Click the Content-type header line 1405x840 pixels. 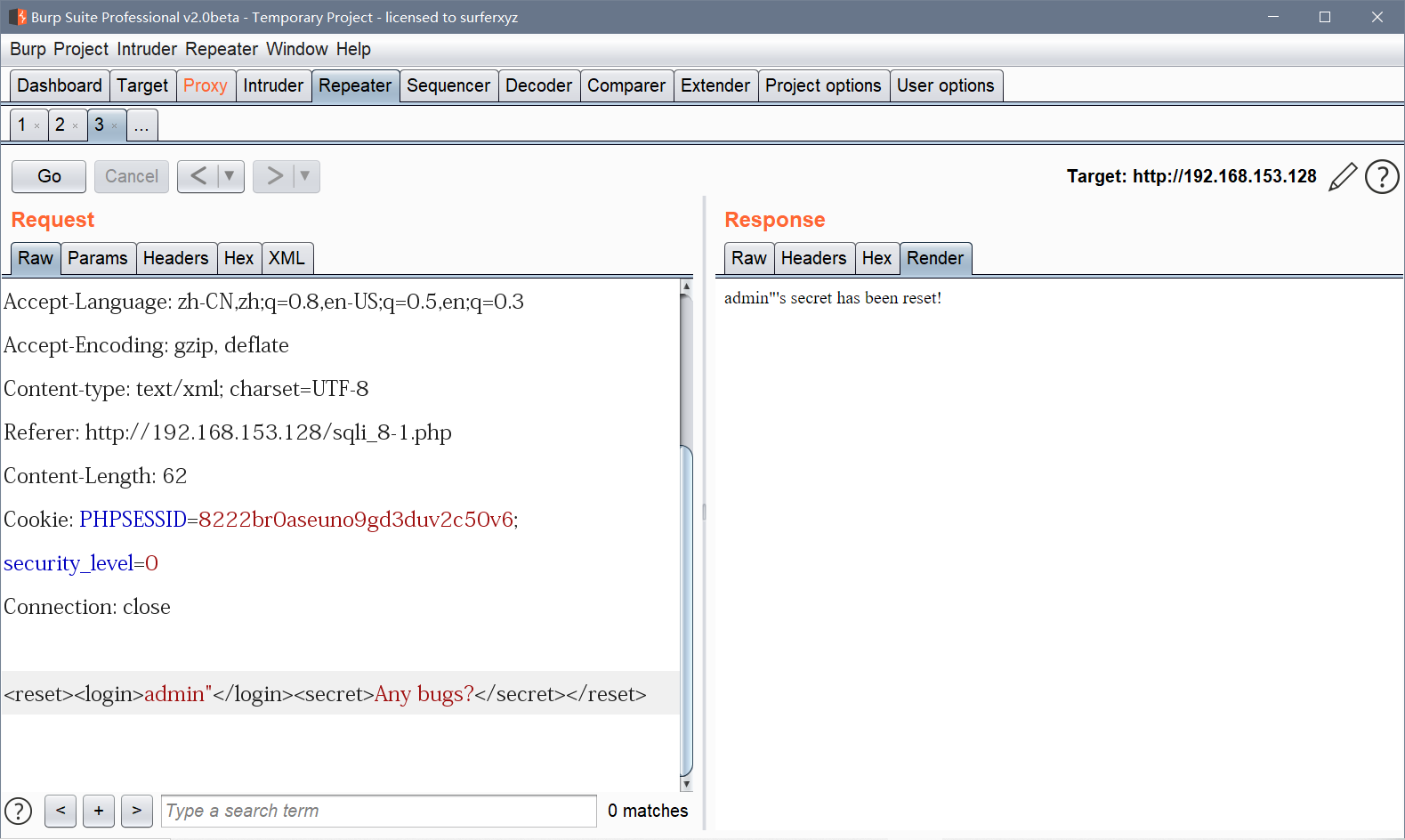coord(186,389)
